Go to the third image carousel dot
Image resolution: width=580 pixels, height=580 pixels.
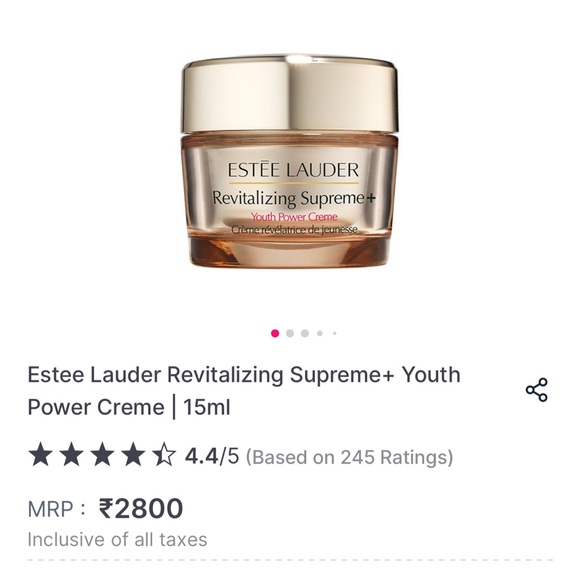pos(305,333)
